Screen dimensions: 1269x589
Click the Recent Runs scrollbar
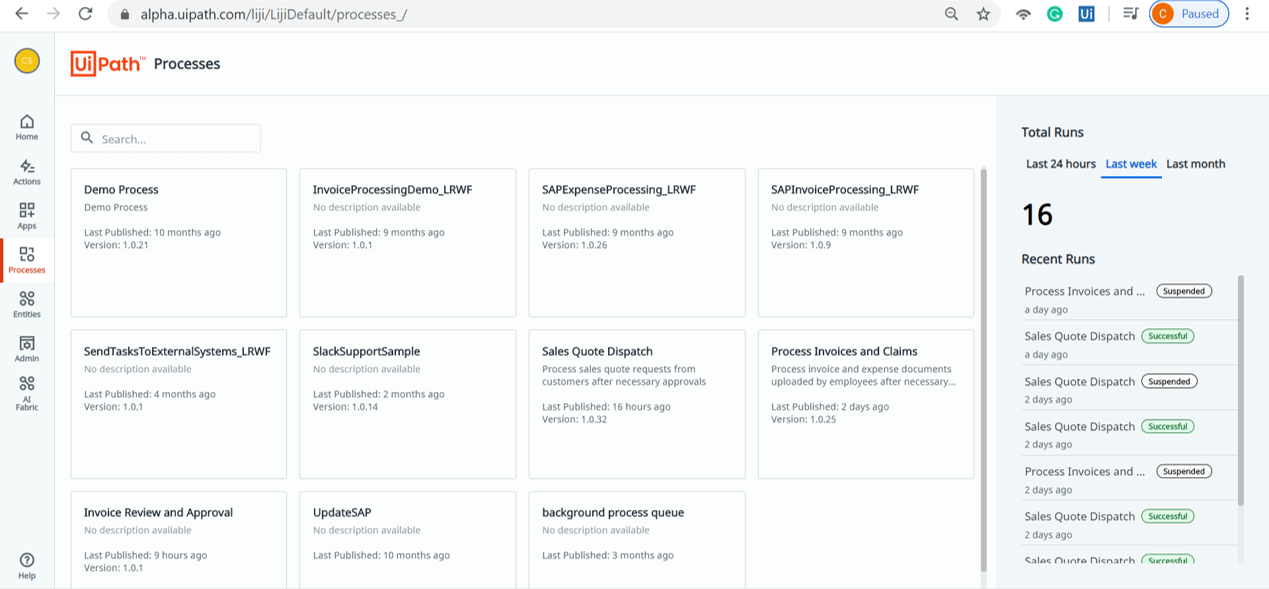[1241, 390]
